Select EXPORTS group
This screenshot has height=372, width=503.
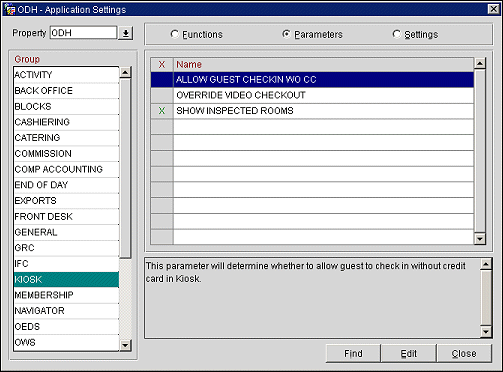[66, 201]
